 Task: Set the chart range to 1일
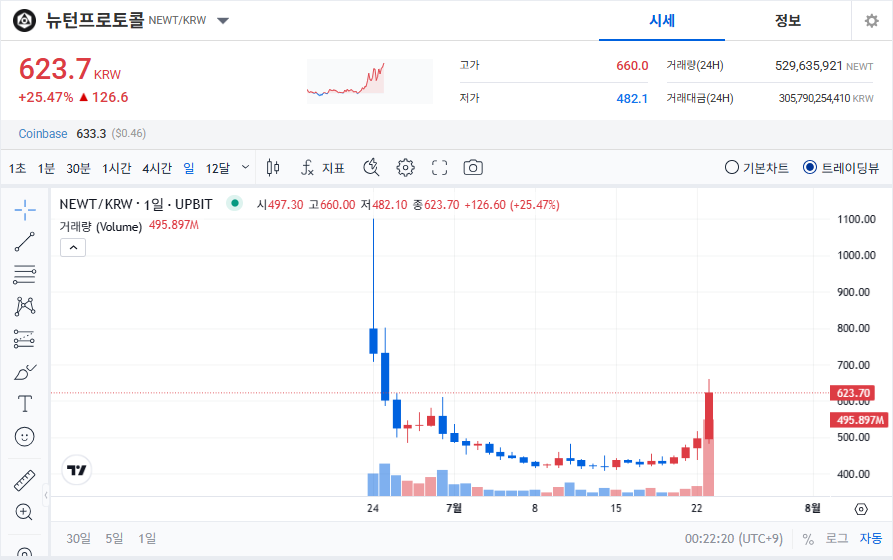click(147, 538)
